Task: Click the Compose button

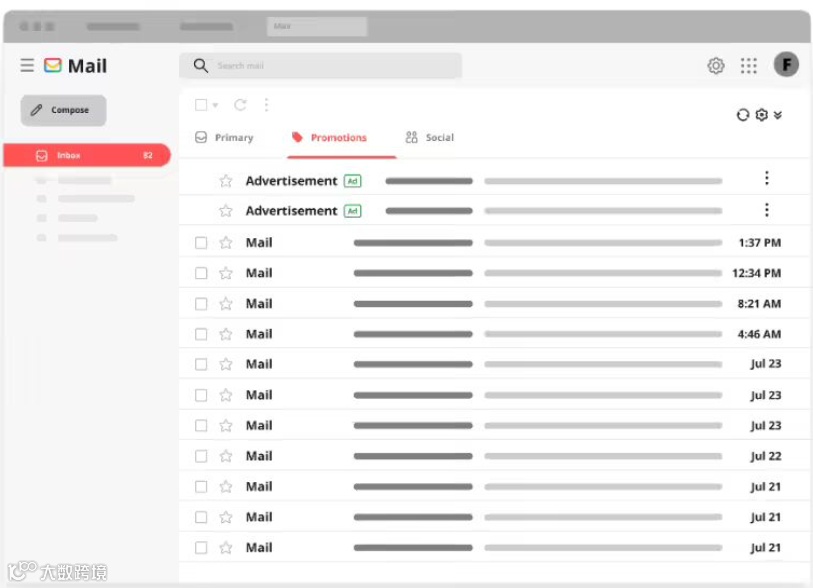Action: [63, 110]
